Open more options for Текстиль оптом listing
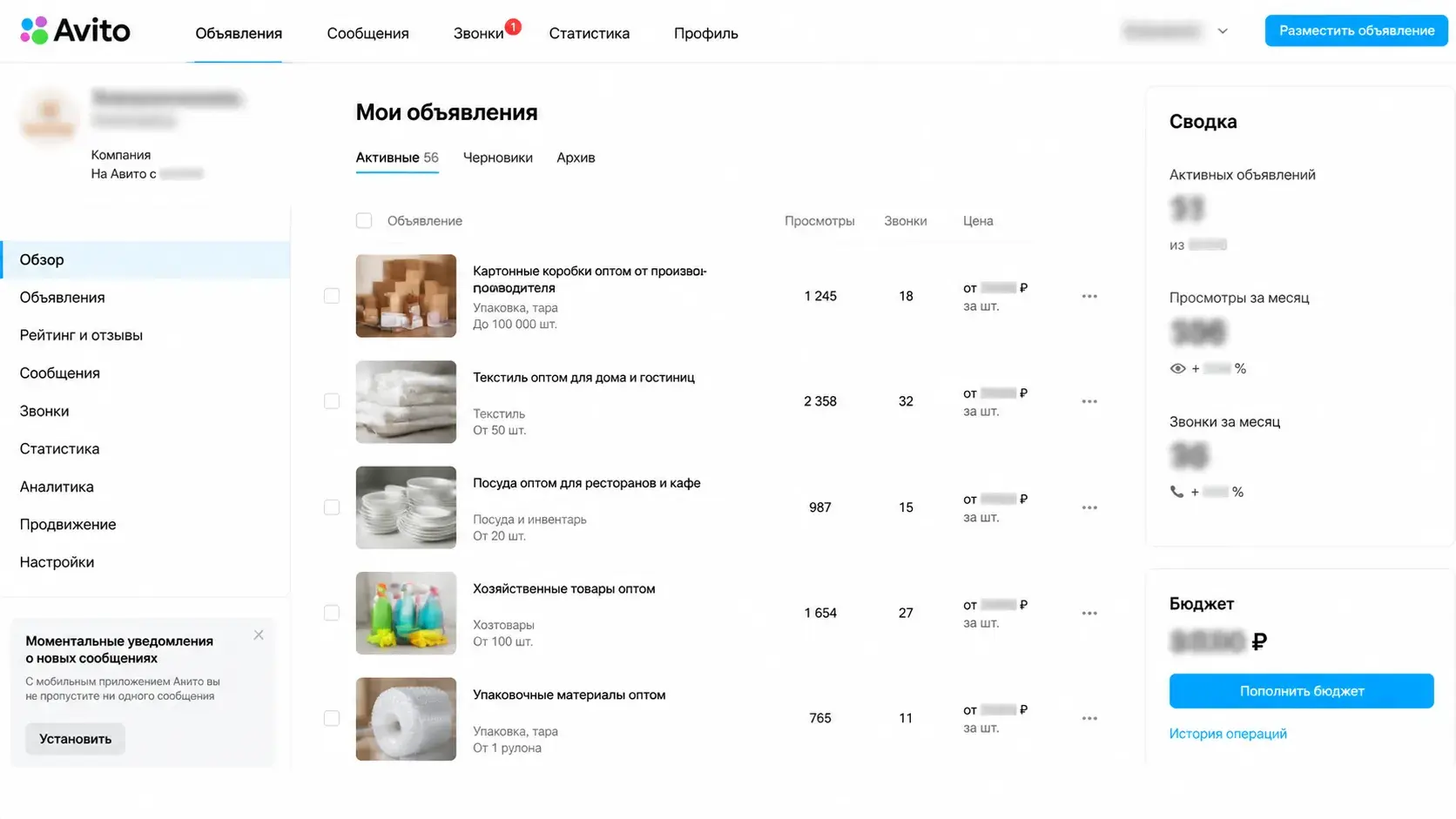Screen dimensions: 1456x819 coord(1089,401)
